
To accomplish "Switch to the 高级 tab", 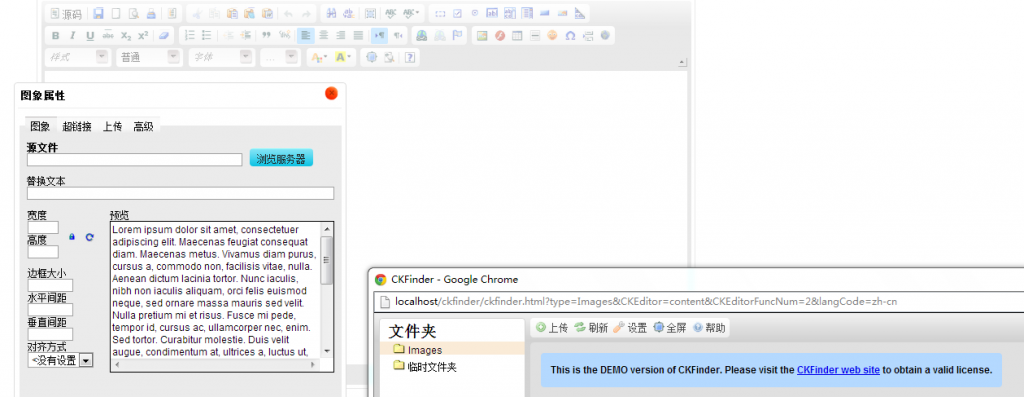I will 144,127.
